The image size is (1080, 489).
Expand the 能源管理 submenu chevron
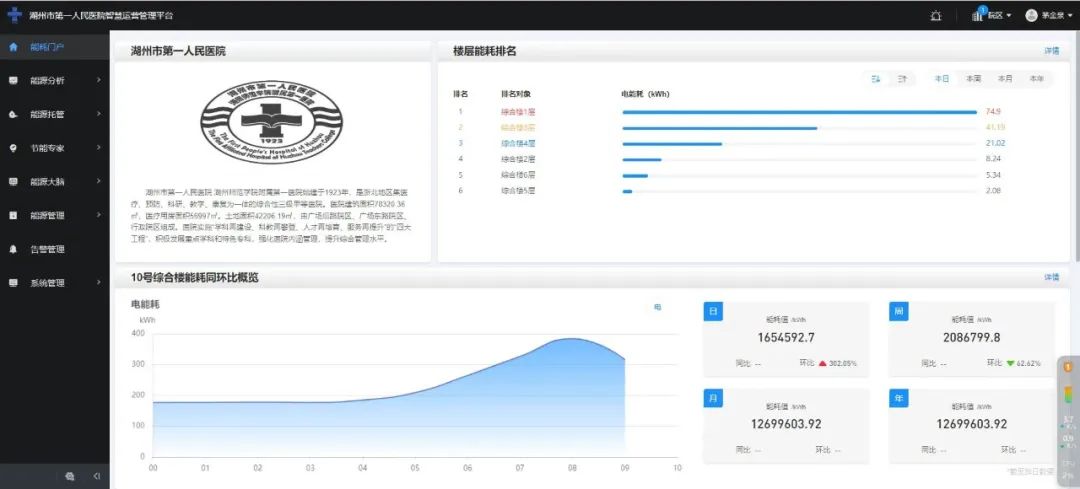point(98,216)
